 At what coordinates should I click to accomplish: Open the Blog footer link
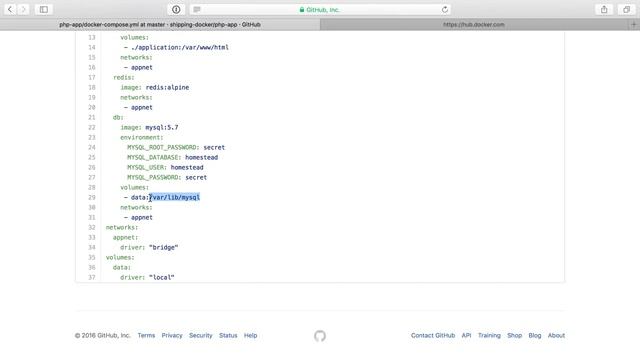click(535, 336)
